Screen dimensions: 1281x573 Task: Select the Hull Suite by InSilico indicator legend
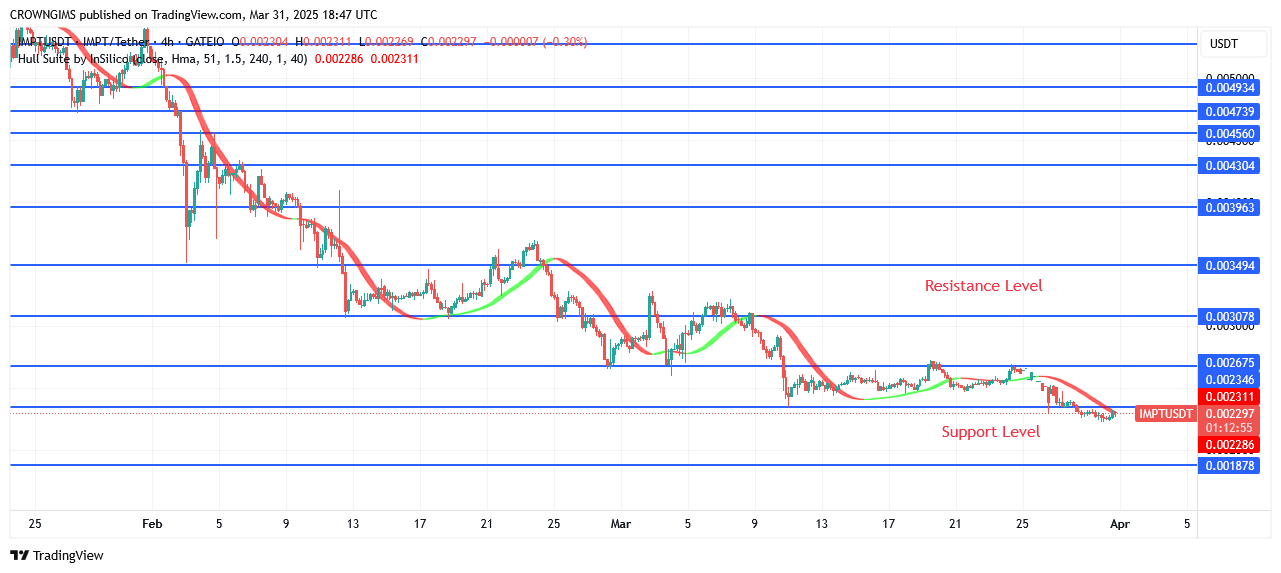tap(162, 59)
